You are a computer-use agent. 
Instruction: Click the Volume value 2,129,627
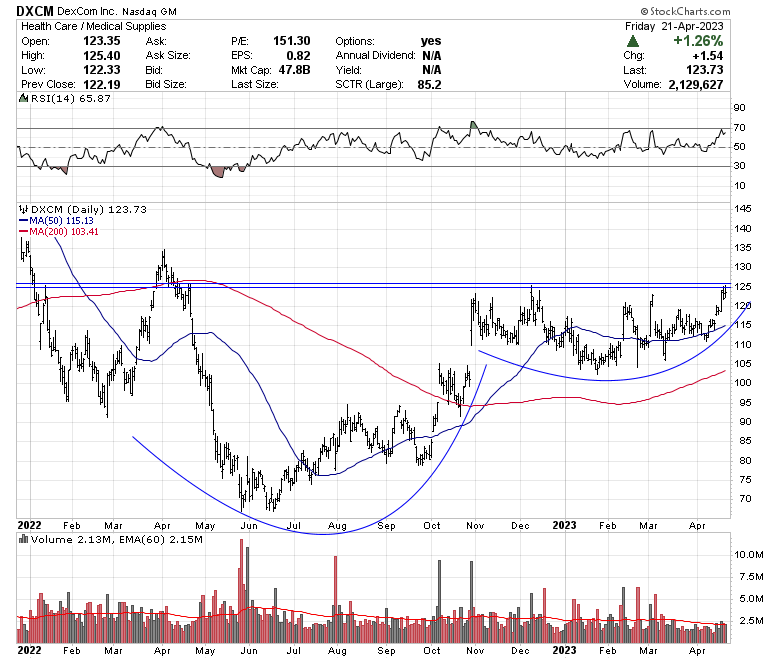pyautogui.click(x=696, y=84)
